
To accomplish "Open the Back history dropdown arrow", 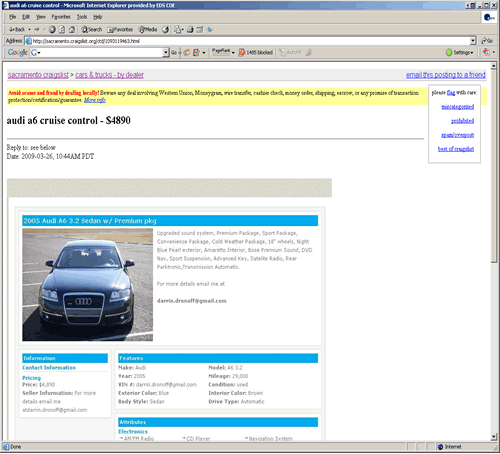I will click(x=29, y=30).
